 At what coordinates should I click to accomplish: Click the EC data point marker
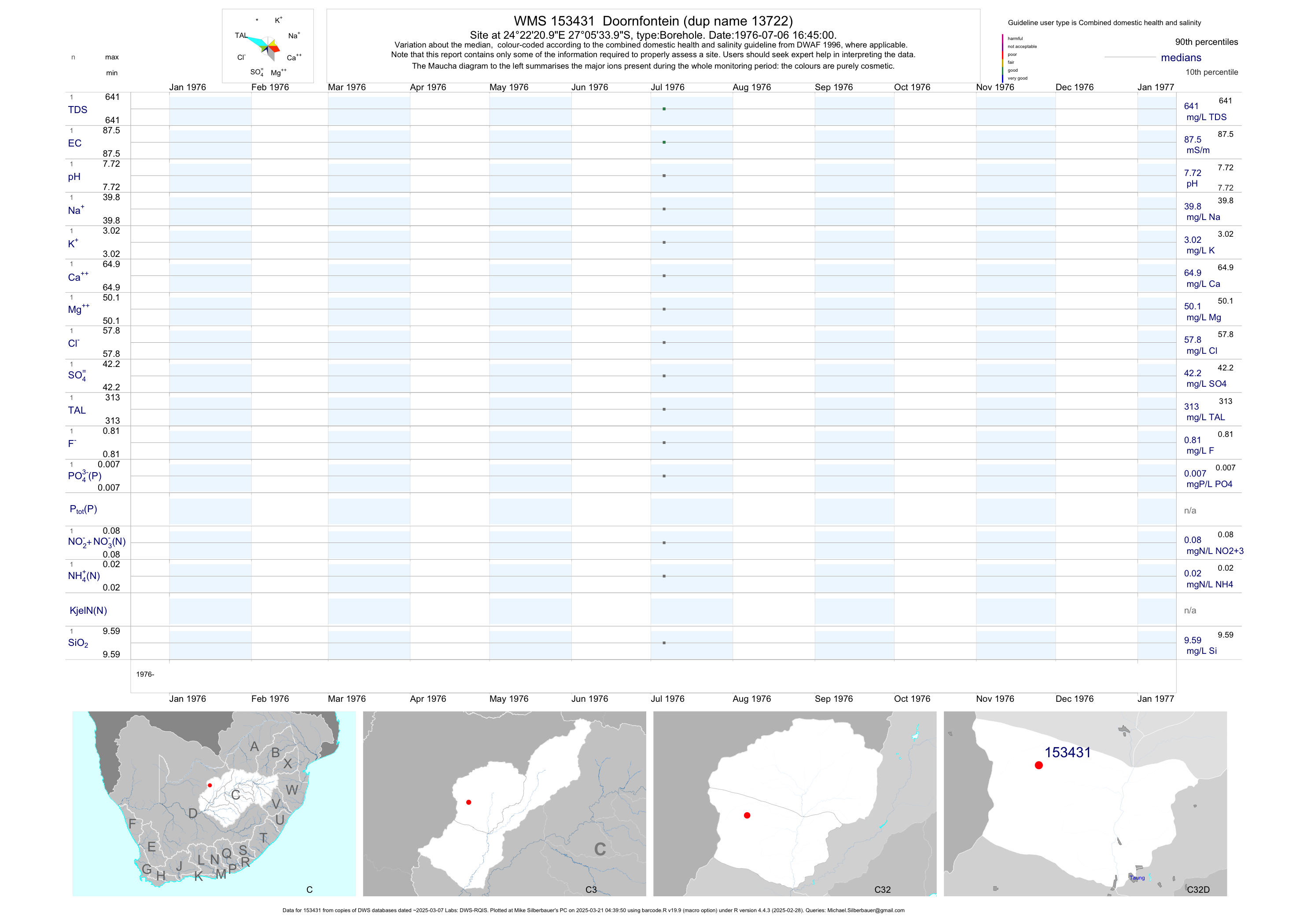664,142
